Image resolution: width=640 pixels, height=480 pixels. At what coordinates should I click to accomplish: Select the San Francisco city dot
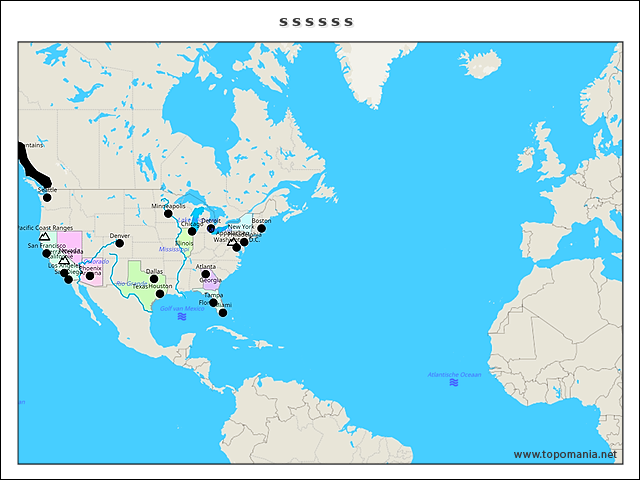[46, 253]
